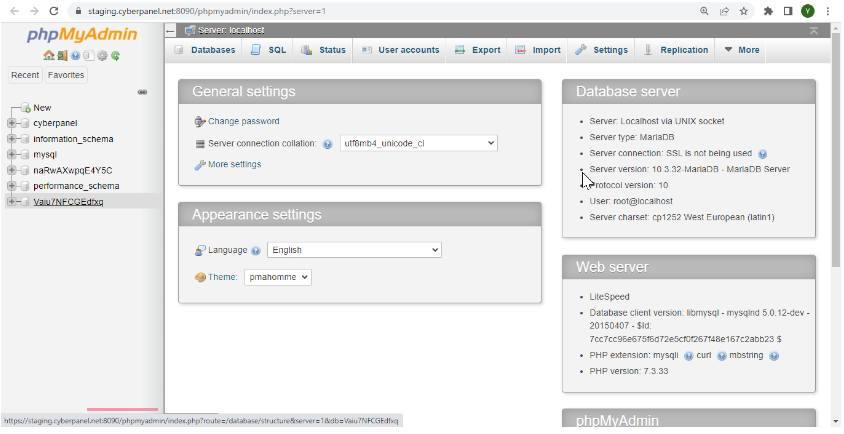Click the Home icon under phpMyAdmin logo
The height and width of the screenshot is (434, 844).
click(49, 55)
